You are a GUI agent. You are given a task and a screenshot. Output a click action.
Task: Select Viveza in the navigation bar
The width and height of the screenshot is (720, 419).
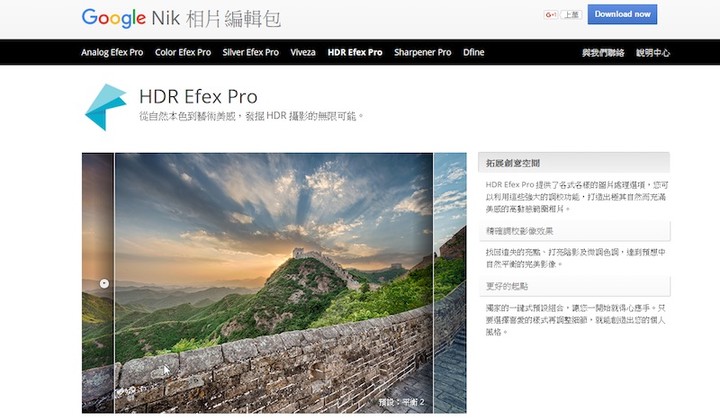(303, 52)
